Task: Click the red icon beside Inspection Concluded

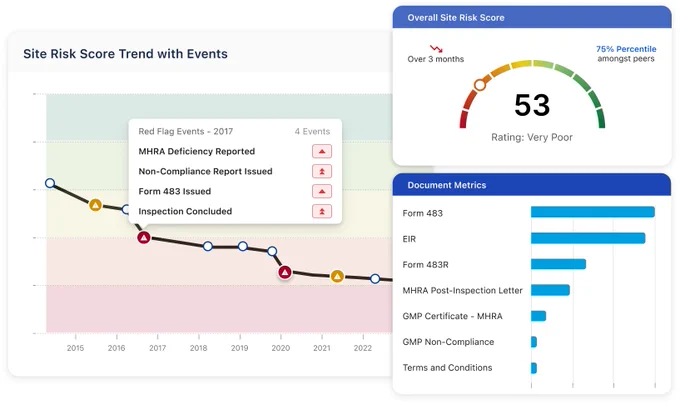Action: (x=322, y=211)
